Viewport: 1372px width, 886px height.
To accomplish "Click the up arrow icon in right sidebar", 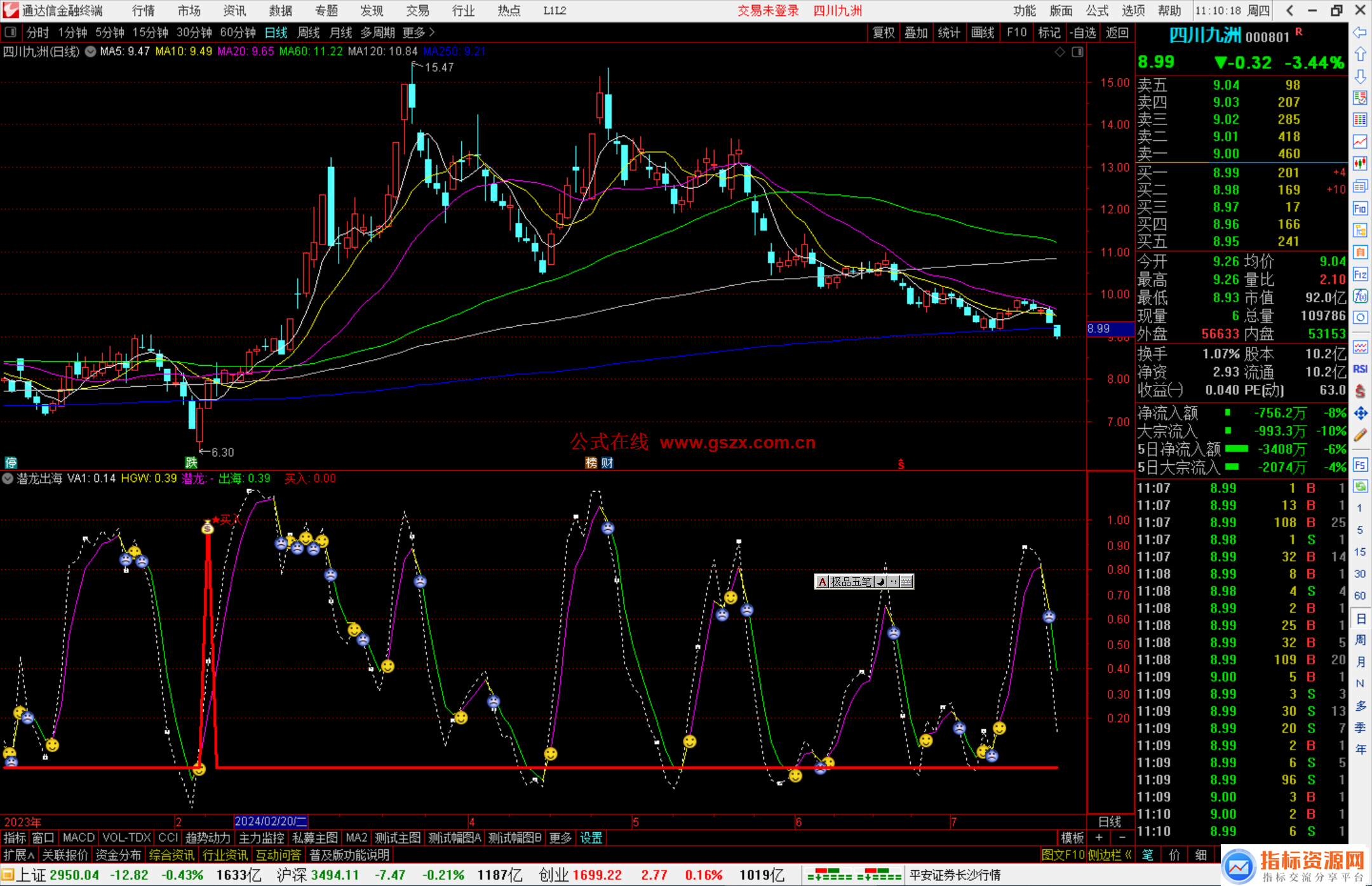I will click(1360, 55).
